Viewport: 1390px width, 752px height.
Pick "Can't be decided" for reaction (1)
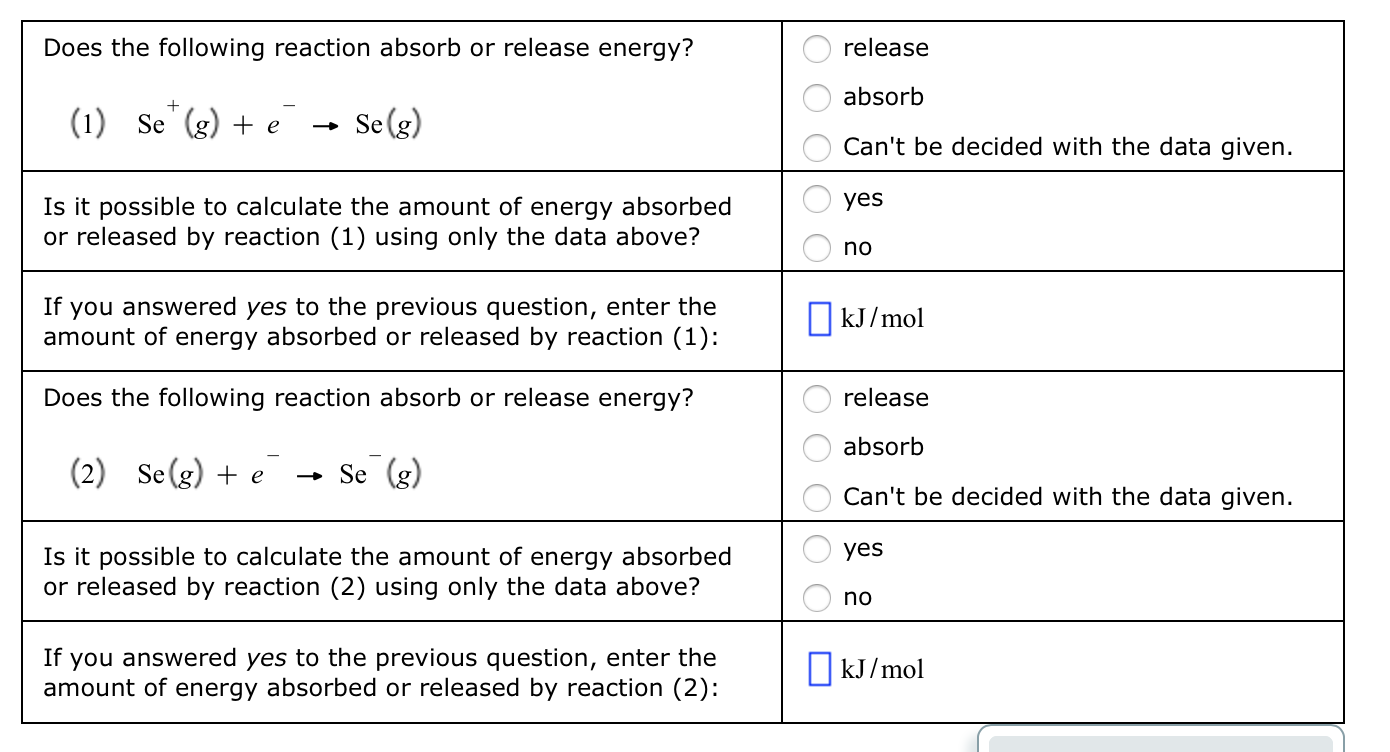pos(817,147)
